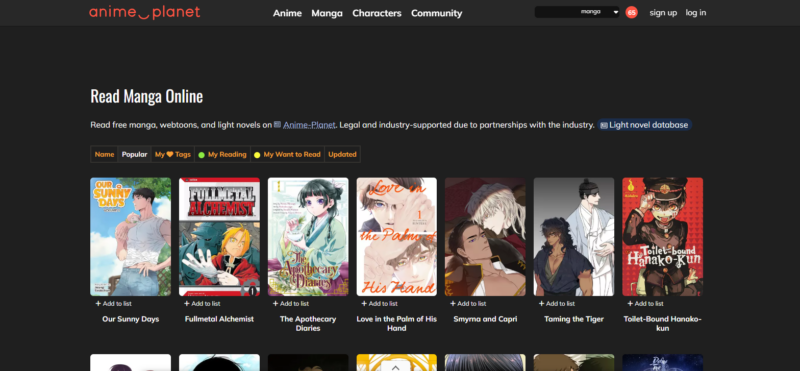Viewport: 800px width, 371px height.
Task: Select the My Reading tab
Action: [222, 154]
